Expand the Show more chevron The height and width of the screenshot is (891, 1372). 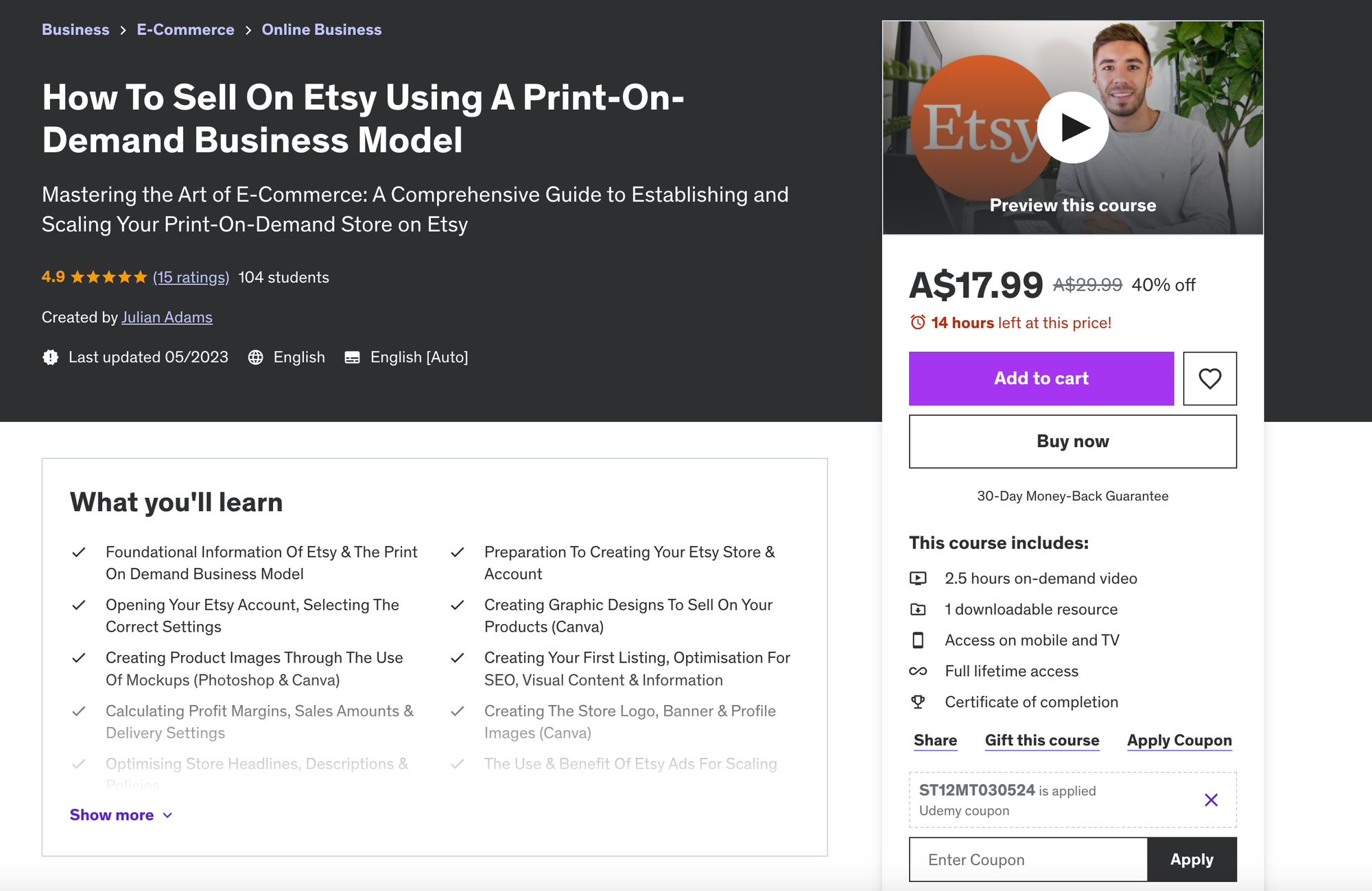[x=168, y=815]
